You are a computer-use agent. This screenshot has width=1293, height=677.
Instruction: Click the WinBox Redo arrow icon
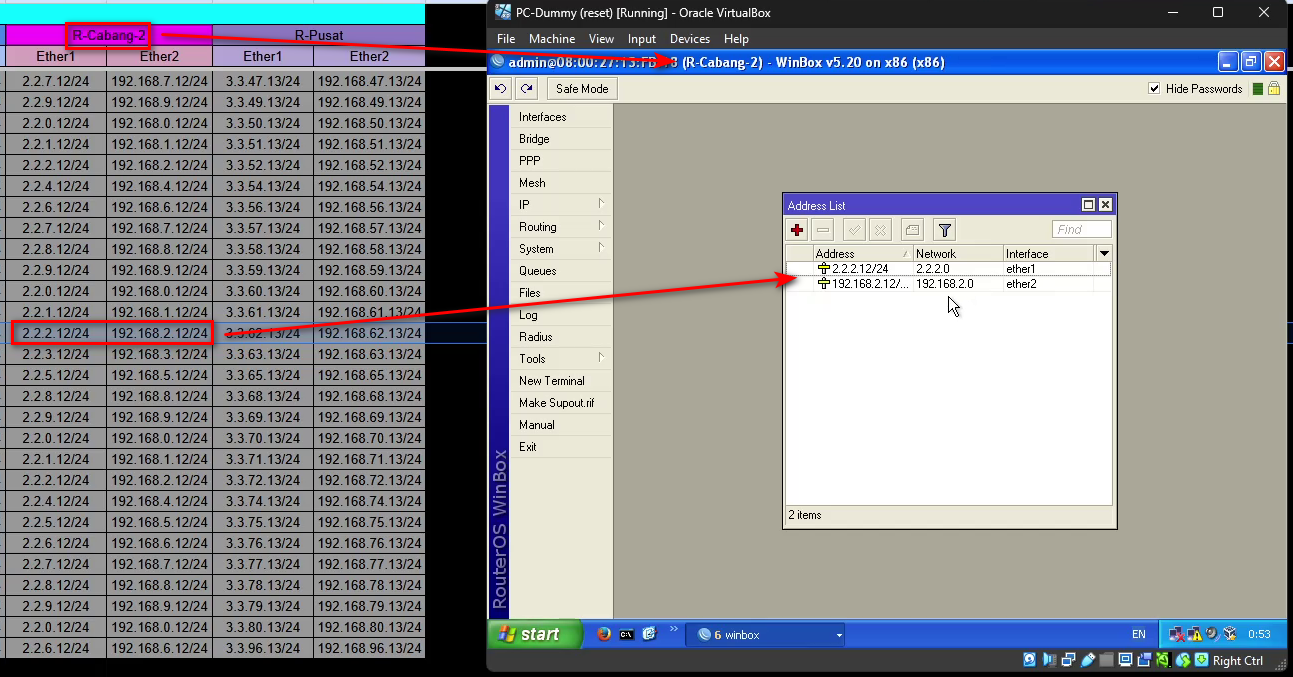527,89
